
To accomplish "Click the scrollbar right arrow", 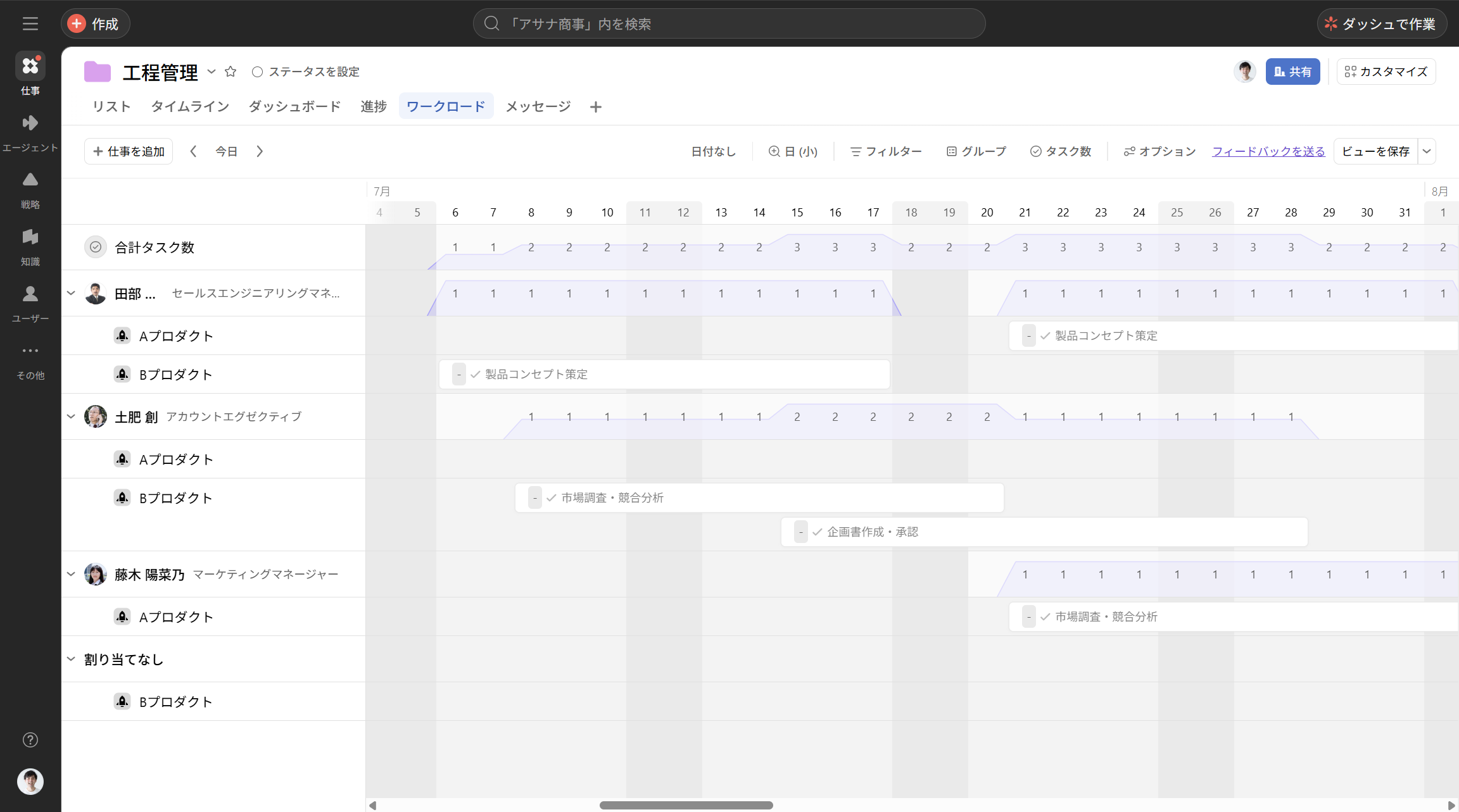I will 1451,805.
